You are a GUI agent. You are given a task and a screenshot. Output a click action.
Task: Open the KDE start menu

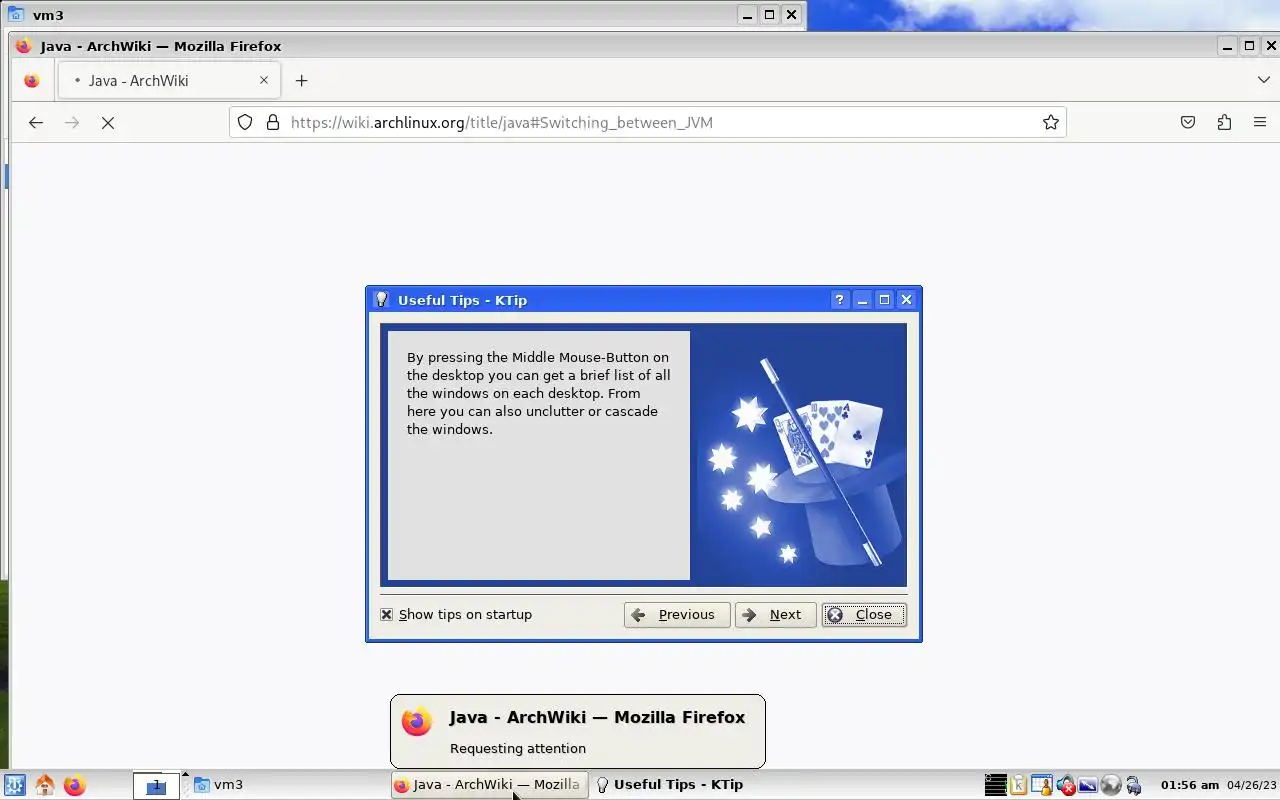[x=14, y=785]
